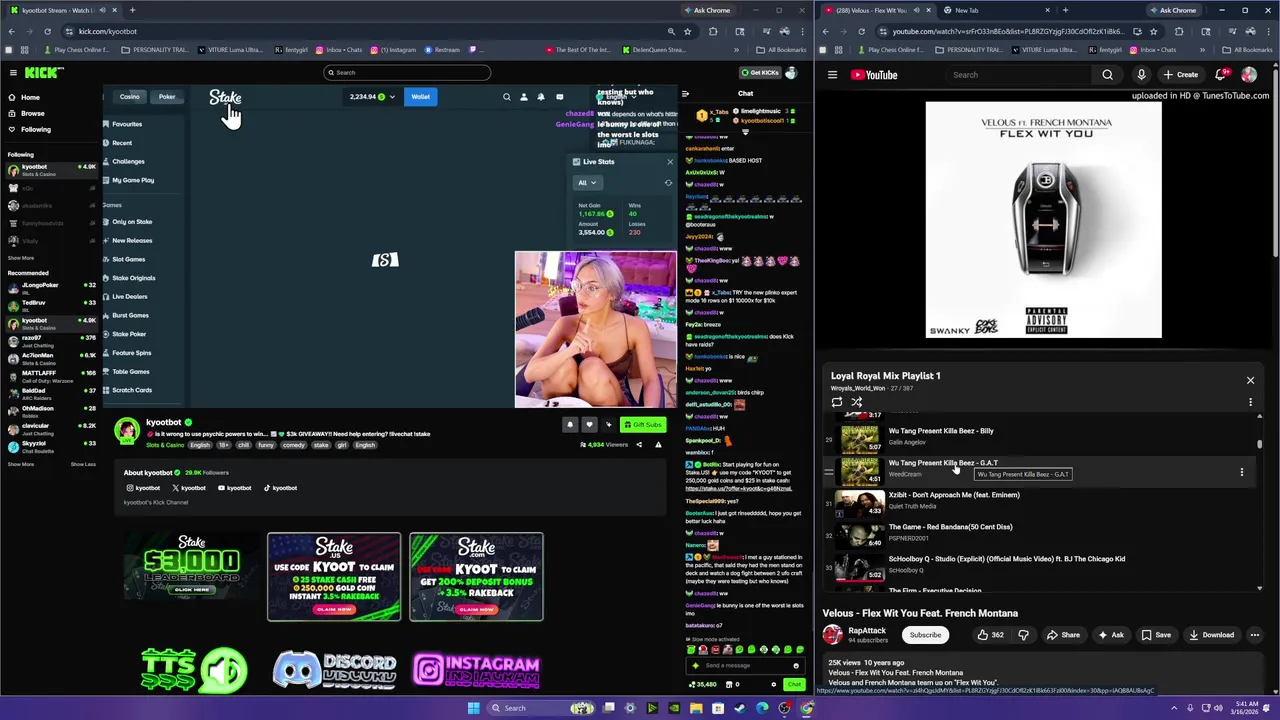Screen dimensions: 1280x720
Task: Click Download under the YouTube video
Action: 1211,634
